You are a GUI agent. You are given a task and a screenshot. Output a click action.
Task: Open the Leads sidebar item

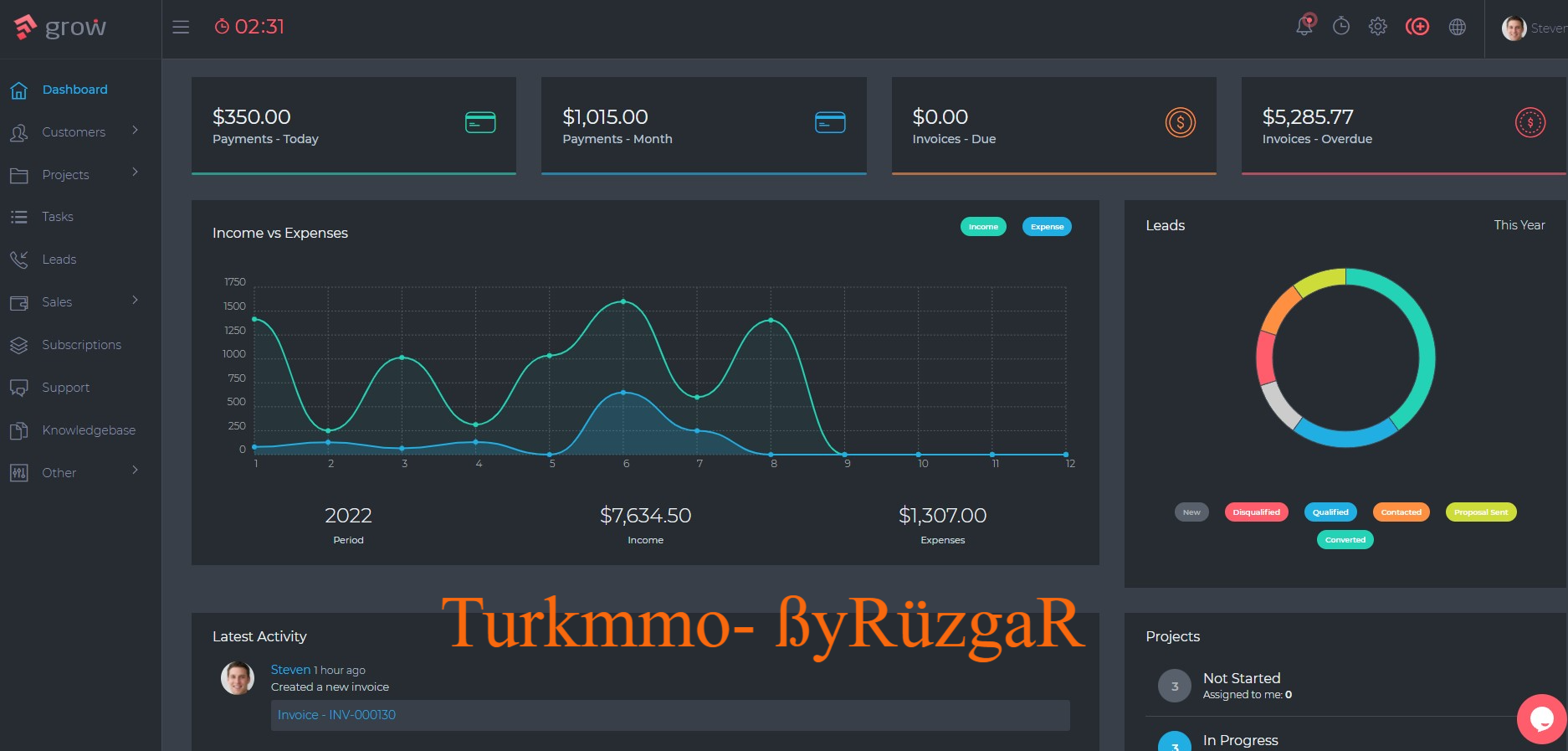59,260
